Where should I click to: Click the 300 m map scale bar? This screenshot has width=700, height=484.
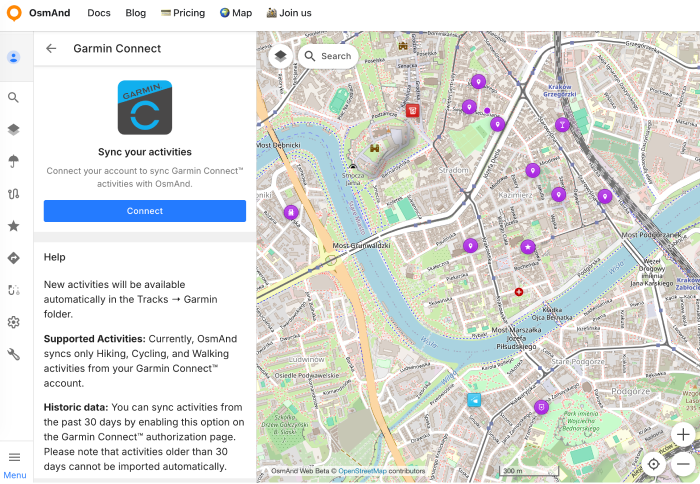(529, 471)
